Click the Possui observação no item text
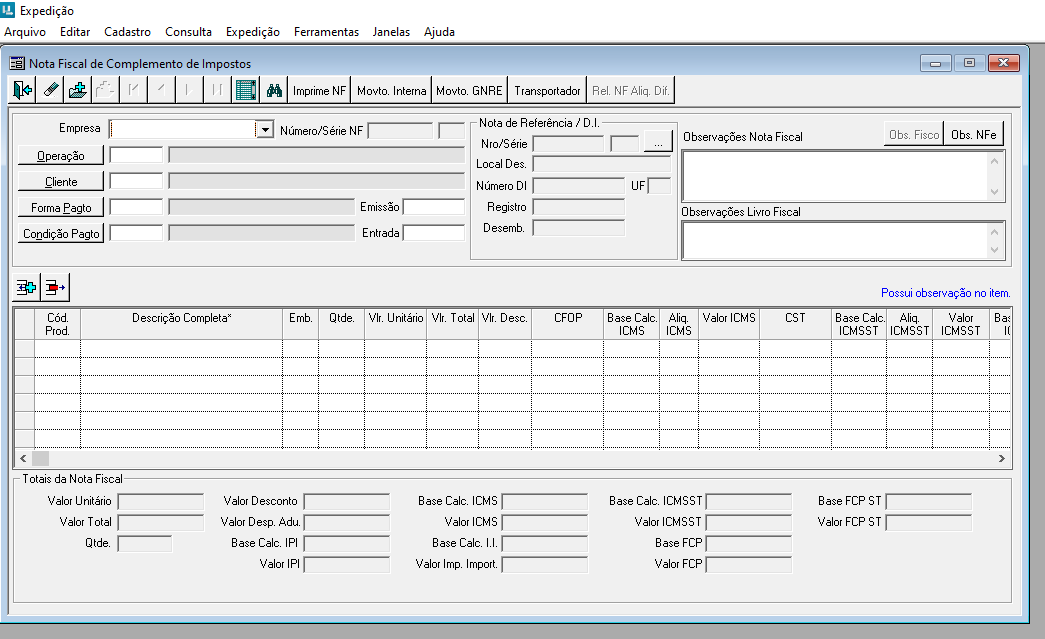Viewport: 1045px width, 639px height. point(946,293)
